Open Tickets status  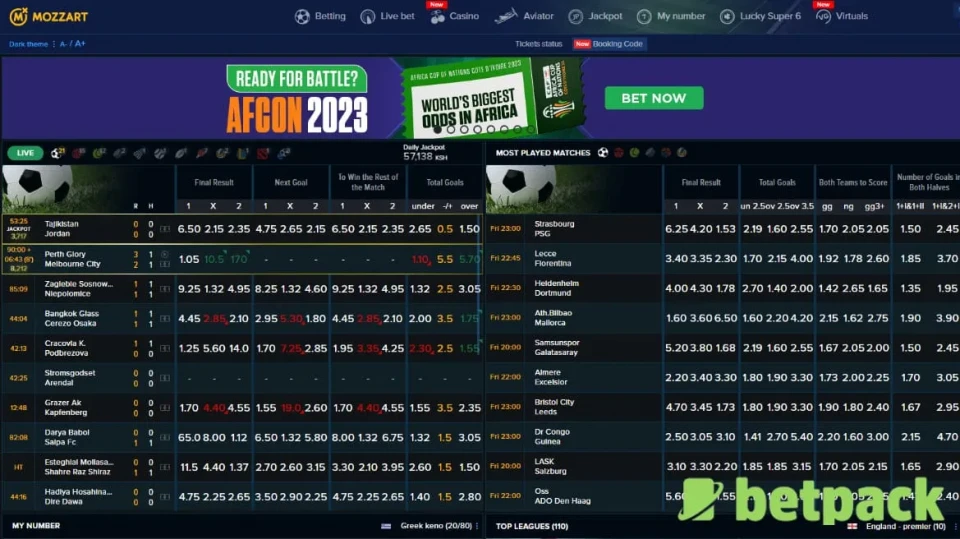click(539, 44)
